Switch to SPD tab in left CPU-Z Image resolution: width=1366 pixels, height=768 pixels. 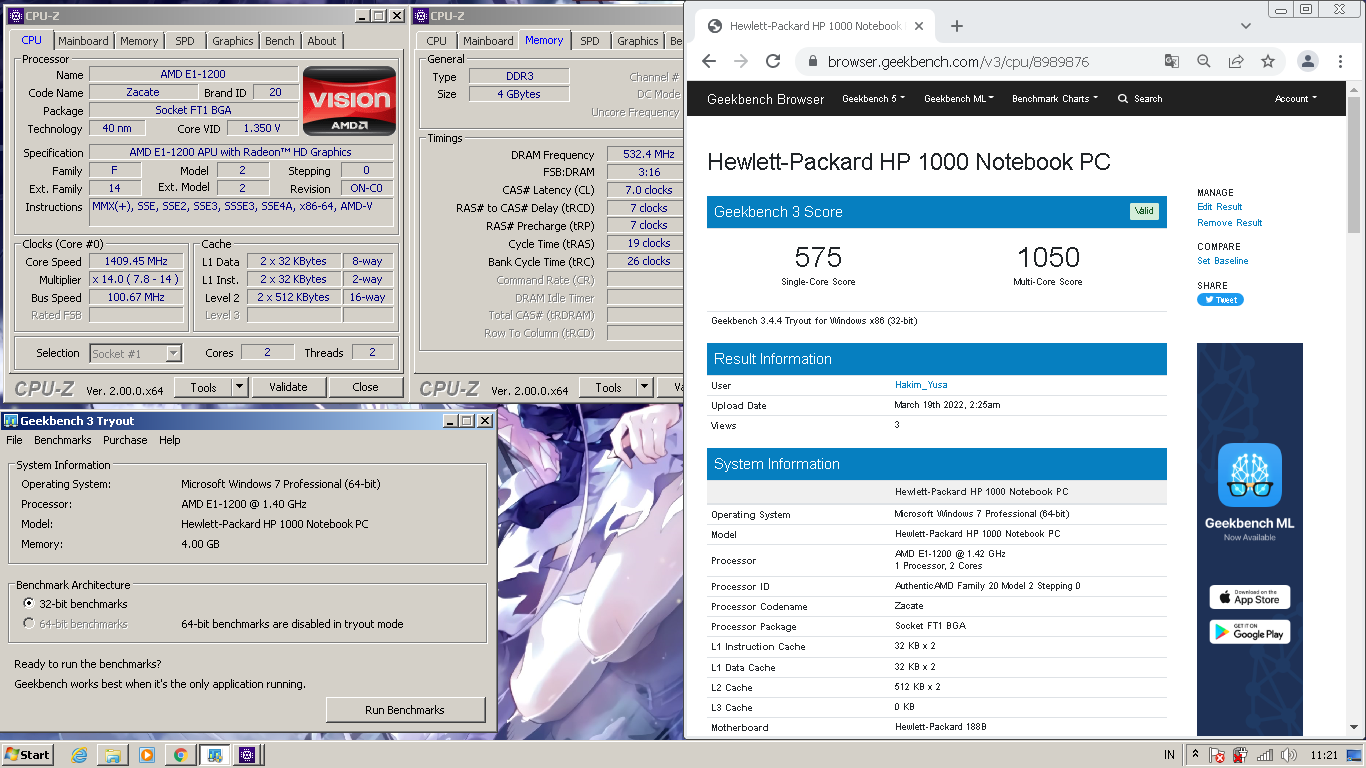click(x=185, y=41)
